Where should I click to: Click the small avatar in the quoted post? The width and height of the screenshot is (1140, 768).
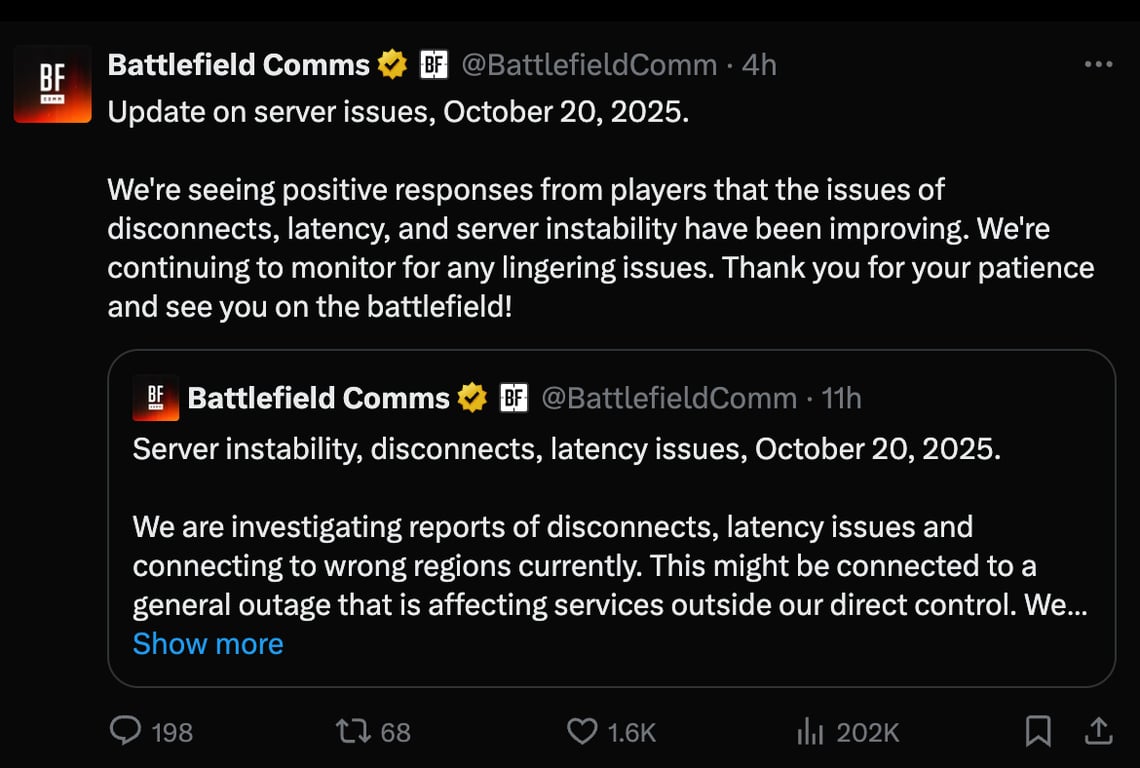click(155, 398)
